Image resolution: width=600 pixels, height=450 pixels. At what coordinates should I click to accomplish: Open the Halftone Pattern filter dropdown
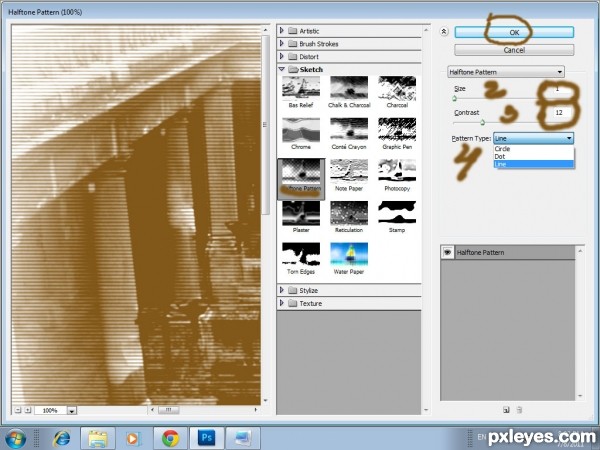click(x=506, y=72)
